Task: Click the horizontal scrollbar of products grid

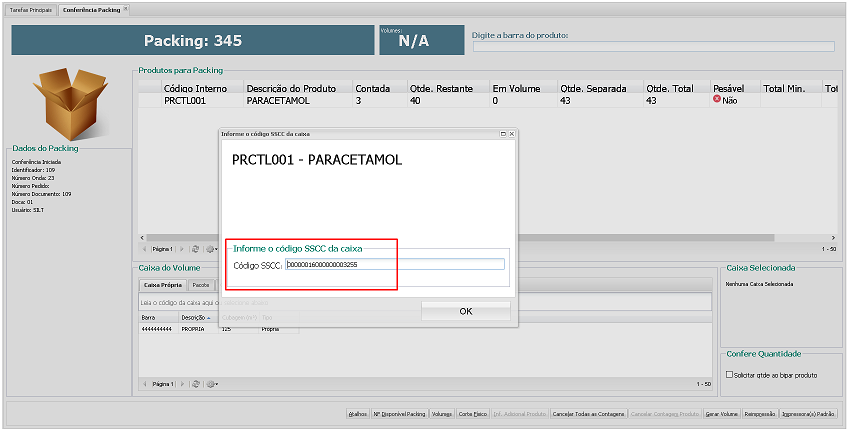Action: coord(460,238)
